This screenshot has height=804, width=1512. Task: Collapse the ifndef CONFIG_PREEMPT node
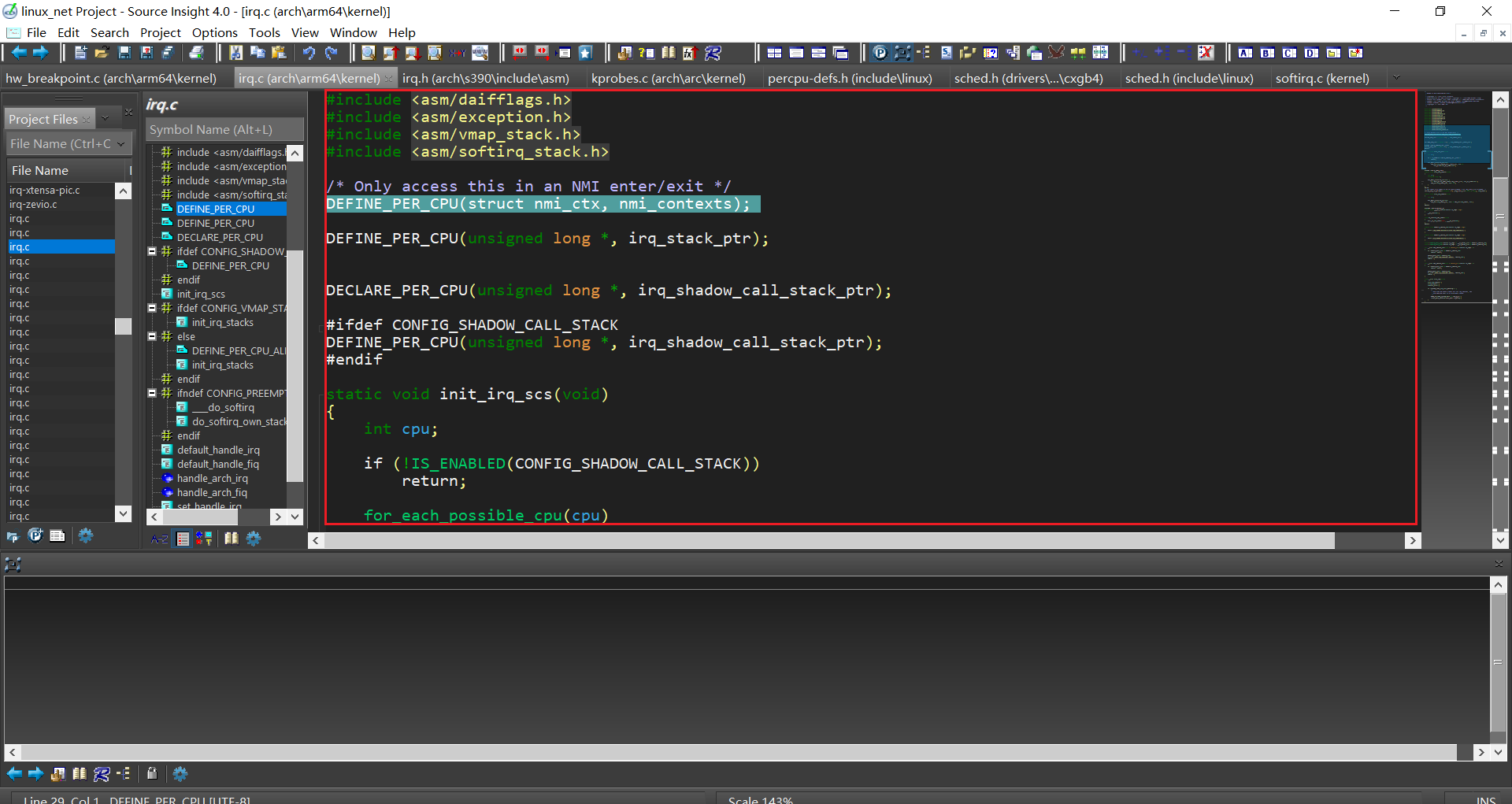coord(152,394)
